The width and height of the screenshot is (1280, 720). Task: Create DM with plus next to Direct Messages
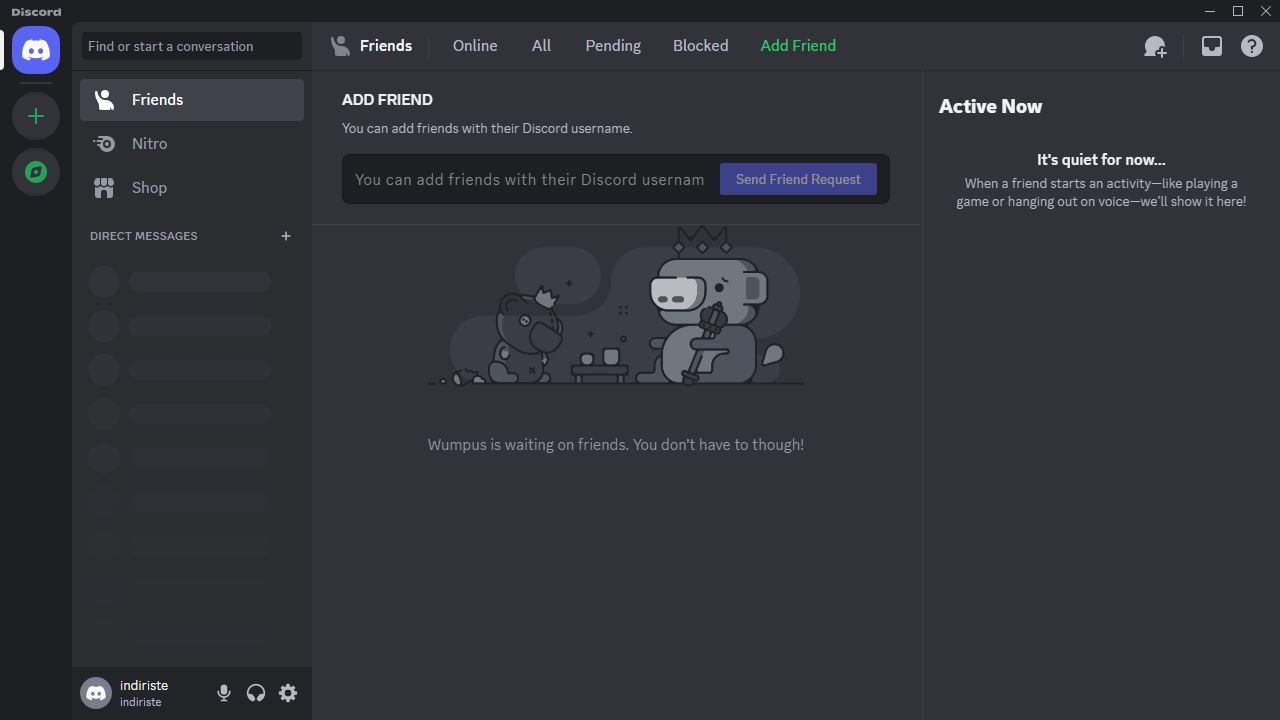pos(285,236)
